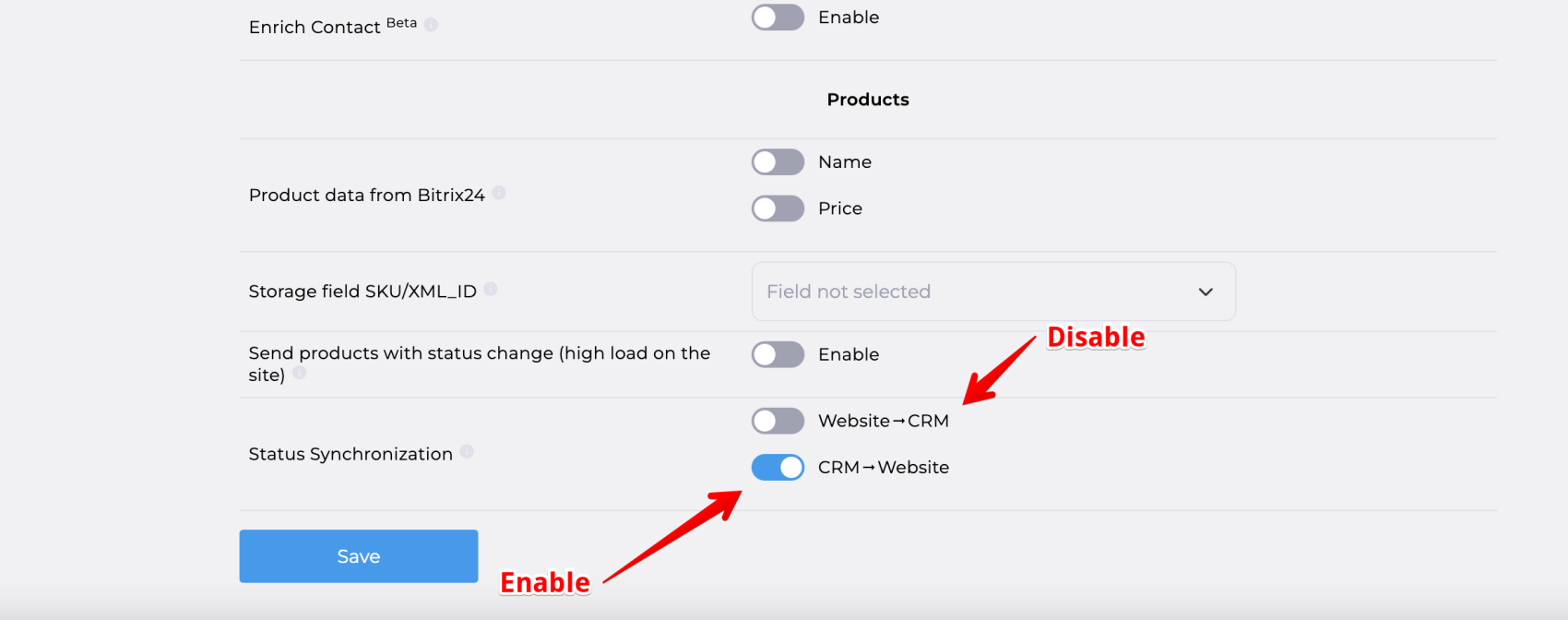Disable the CRM→Website synchronization switch
The height and width of the screenshot is (620, 1568).
[x=778, y=468]
